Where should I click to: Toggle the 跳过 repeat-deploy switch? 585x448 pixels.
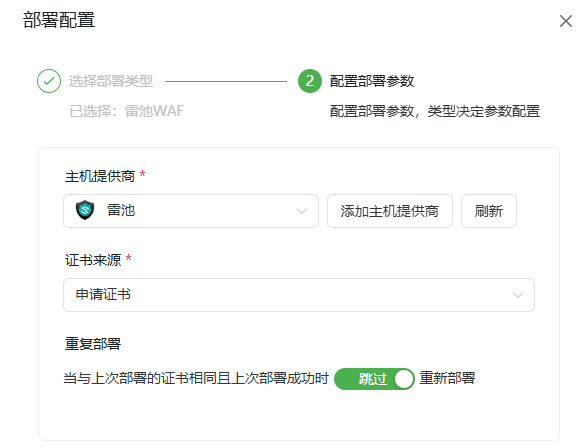point(374,379)
